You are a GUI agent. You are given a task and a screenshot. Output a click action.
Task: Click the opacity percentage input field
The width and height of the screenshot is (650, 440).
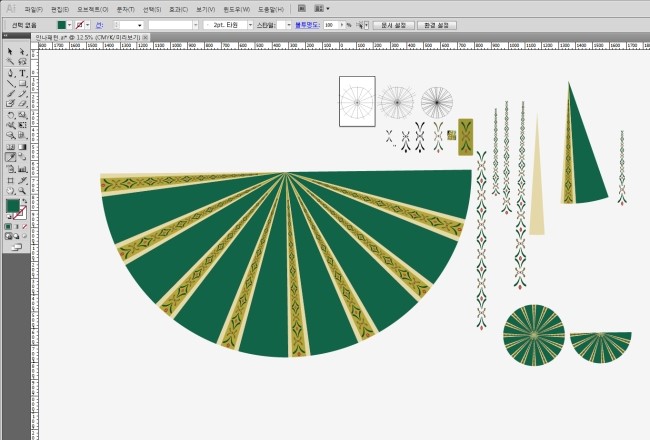click(333, 24)
